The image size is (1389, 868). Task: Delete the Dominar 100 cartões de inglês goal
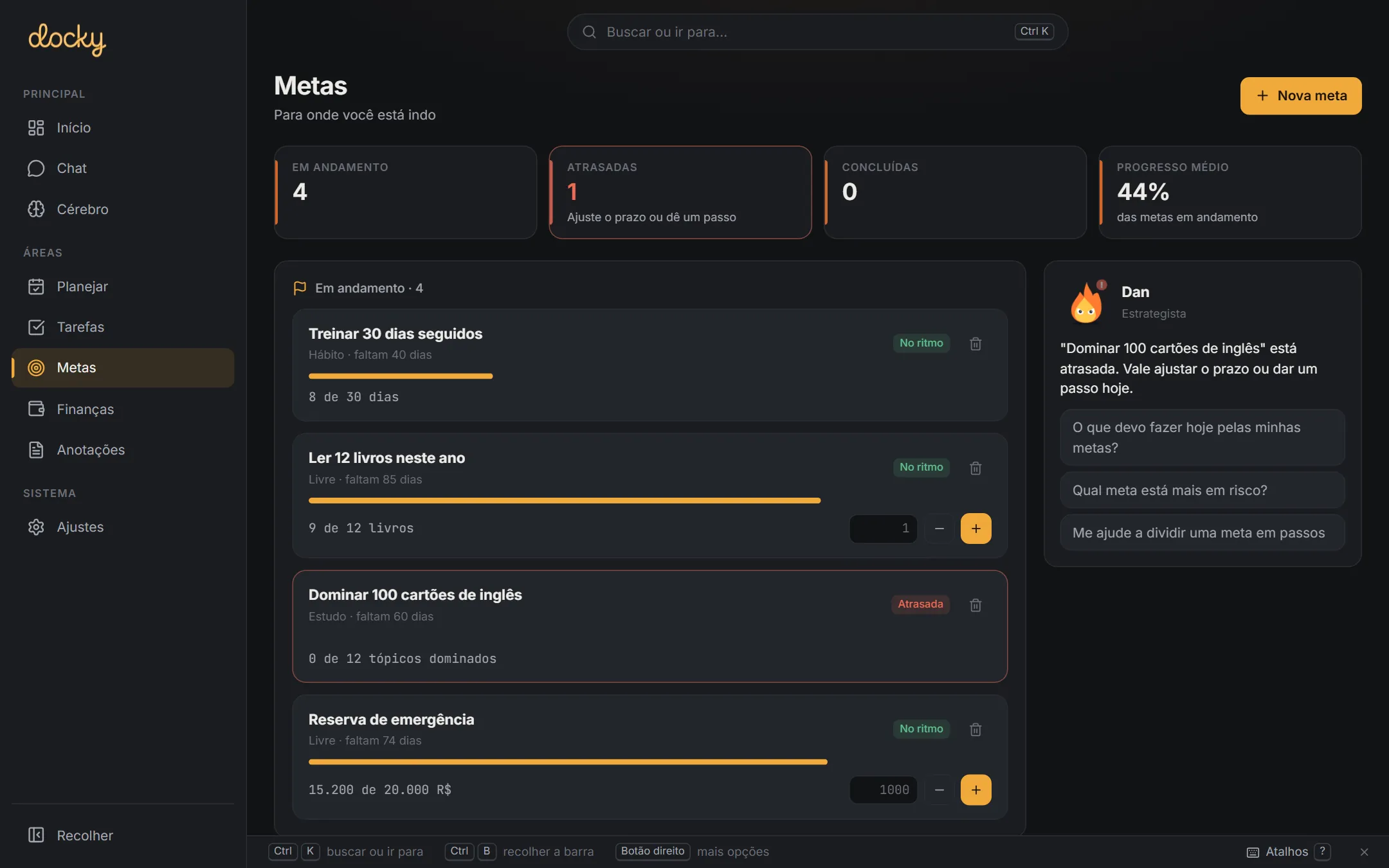click(976, 605)
